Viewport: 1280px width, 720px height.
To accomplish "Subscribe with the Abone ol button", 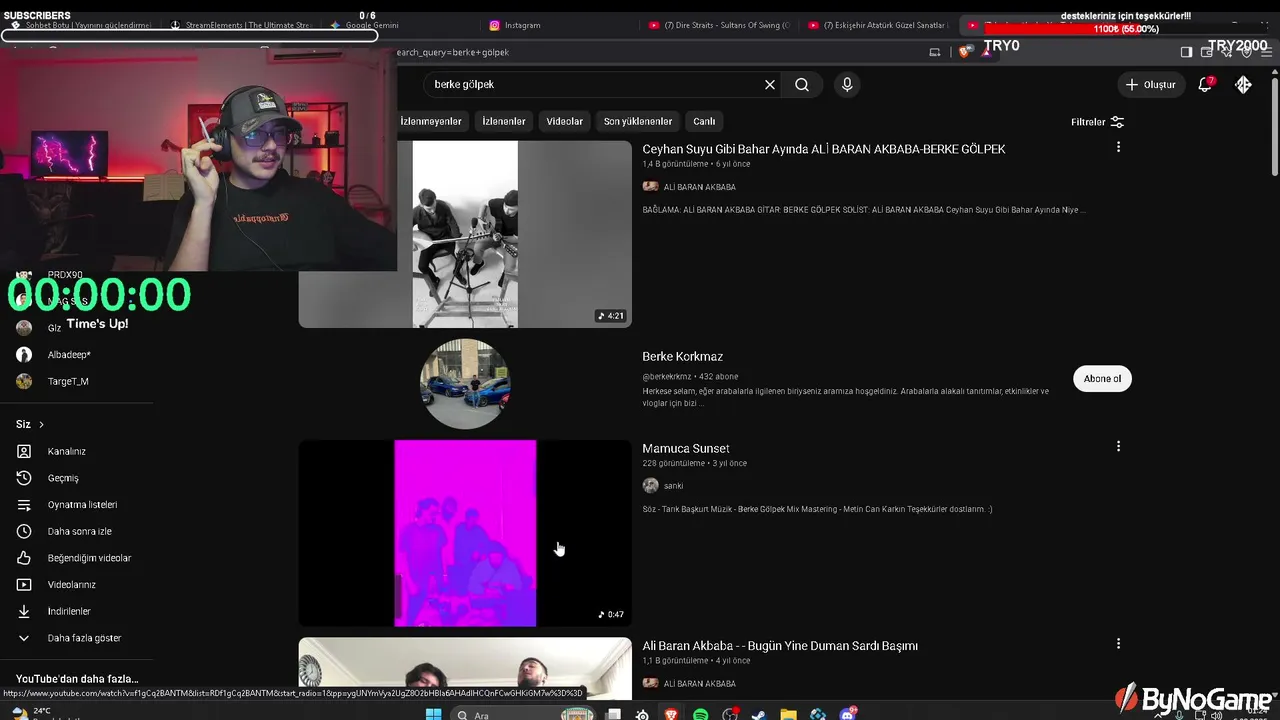I will [x=1102, y=379].
